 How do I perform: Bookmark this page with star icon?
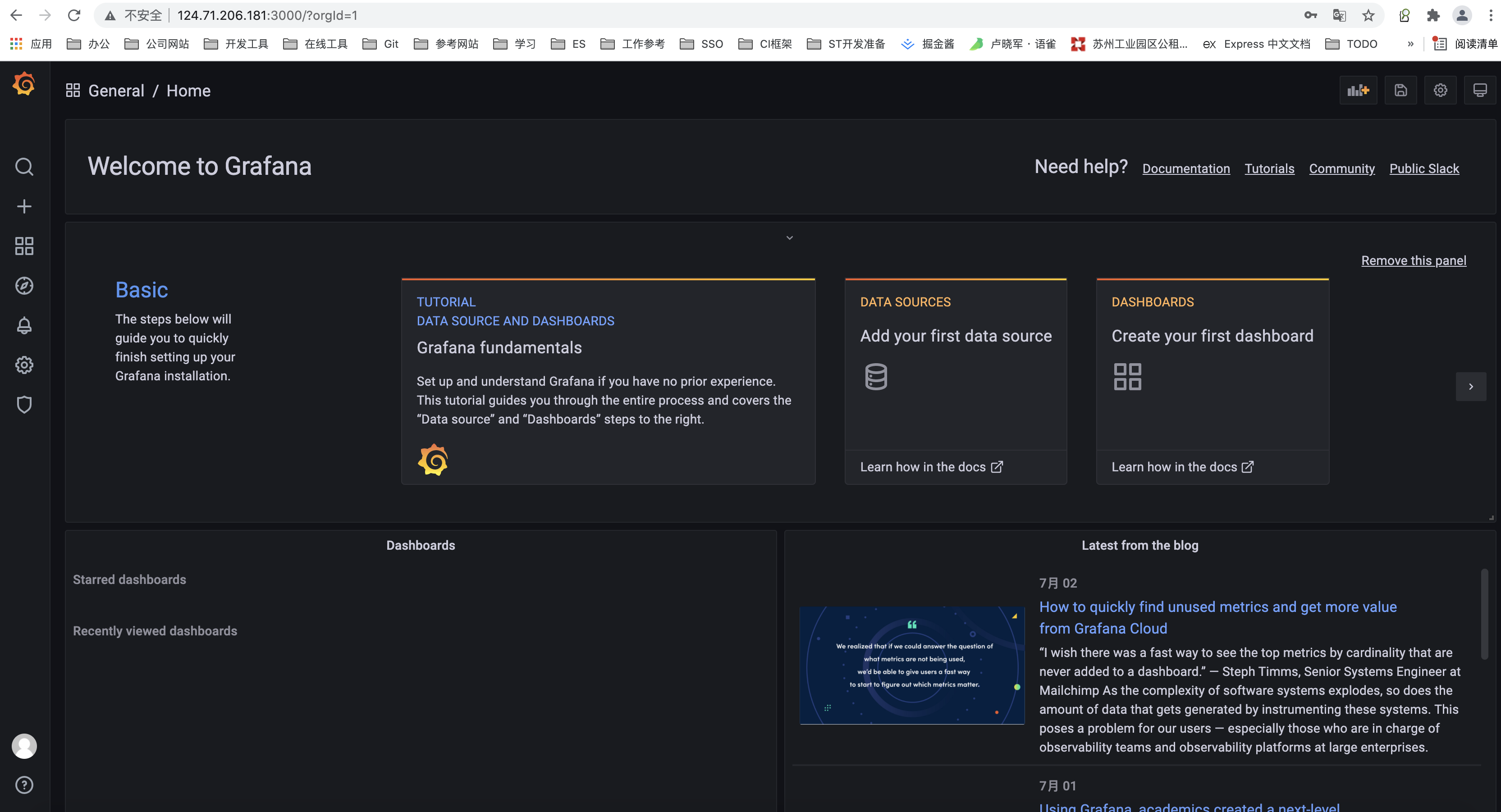click(1368, 15)
